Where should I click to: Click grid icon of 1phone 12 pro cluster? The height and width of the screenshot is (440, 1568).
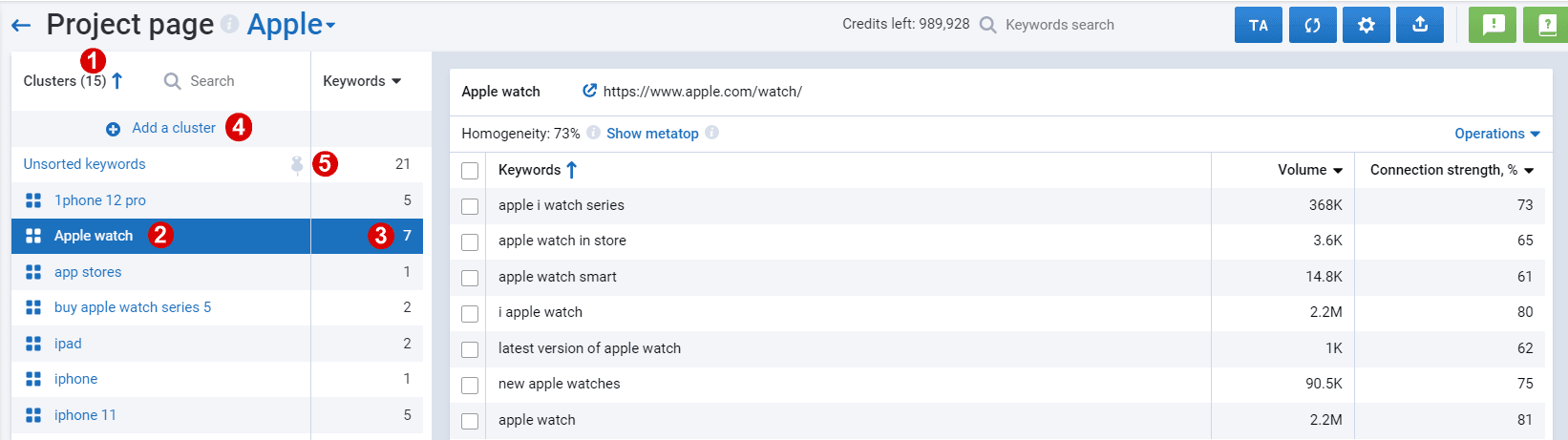point(33,200)
